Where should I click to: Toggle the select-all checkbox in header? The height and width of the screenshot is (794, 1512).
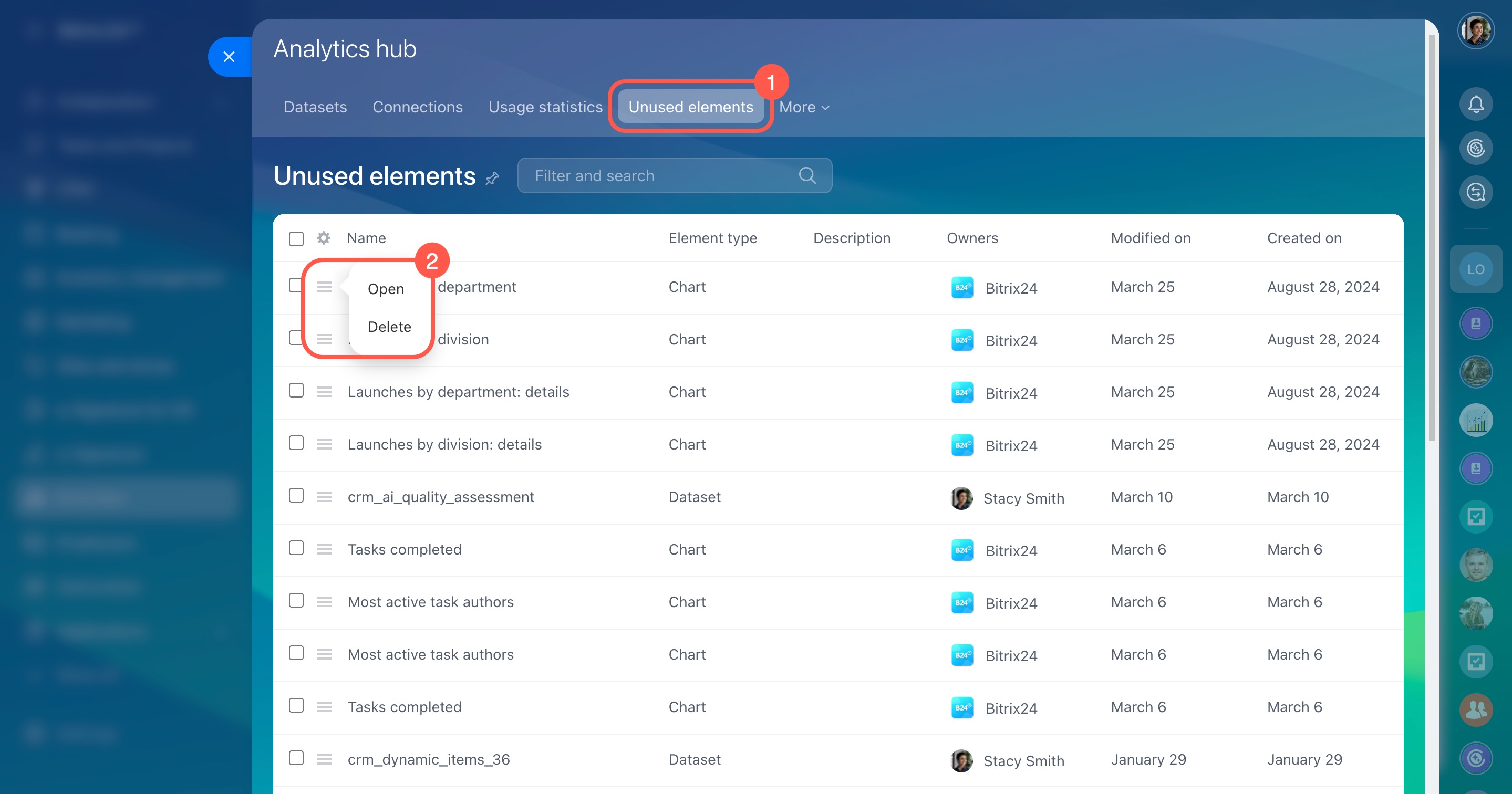(296, 238)
